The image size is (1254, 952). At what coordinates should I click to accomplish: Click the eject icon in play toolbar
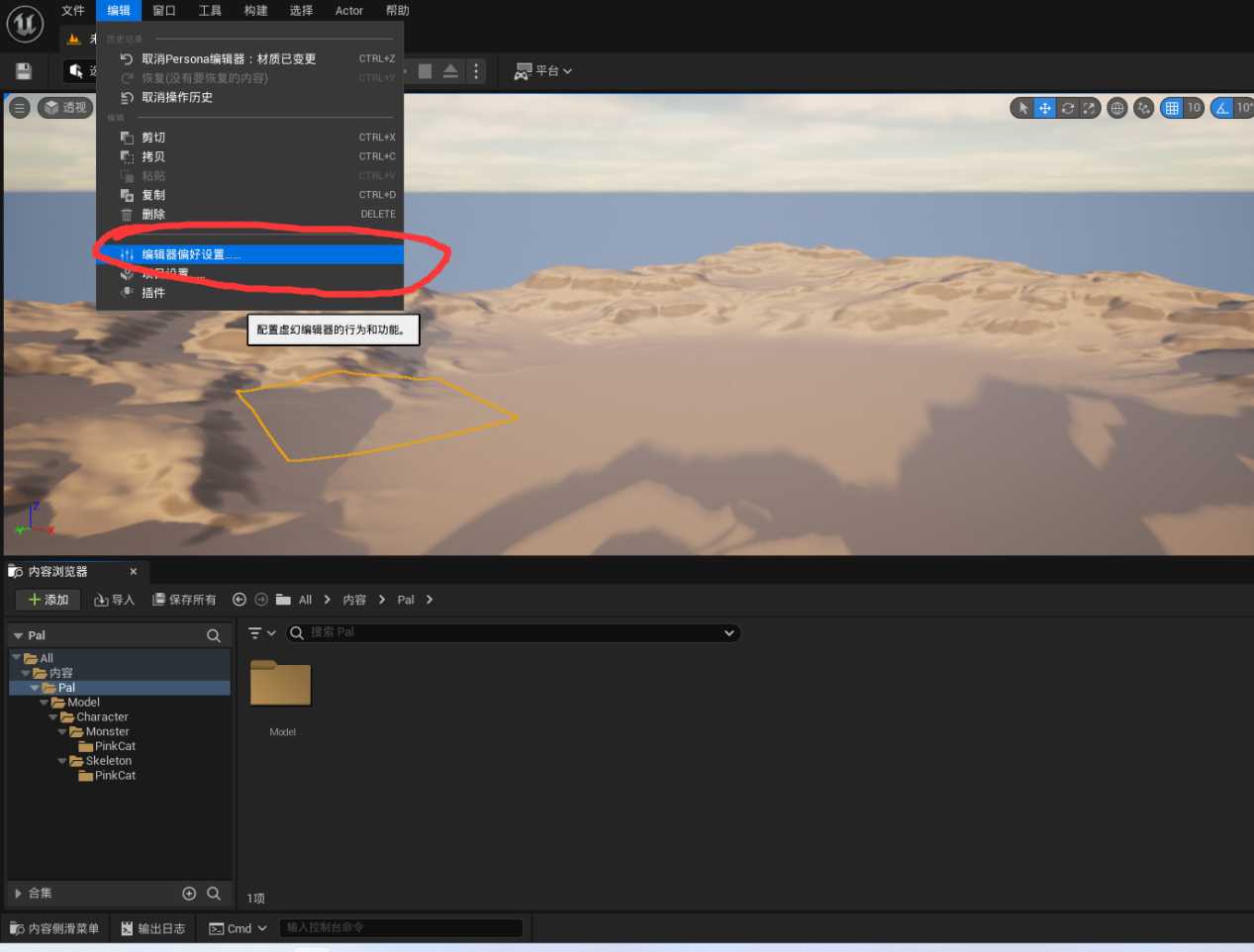point(450,71)
